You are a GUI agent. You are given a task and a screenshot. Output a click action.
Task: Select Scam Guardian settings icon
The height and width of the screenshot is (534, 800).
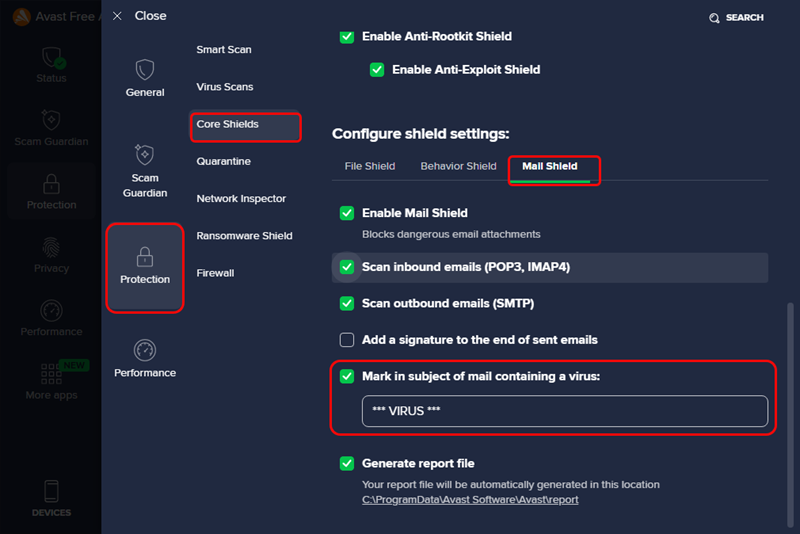(x=144, y=155)
